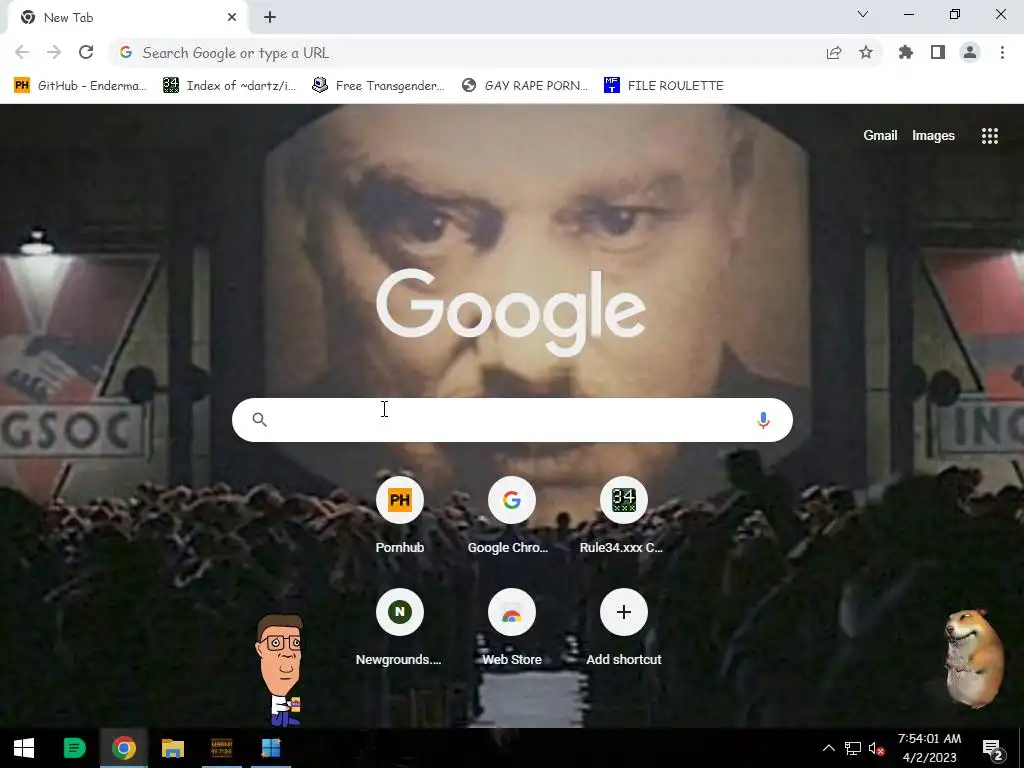Open the Google Chro... shortcut tile
The image size is (1024, 768).
(511, 517)
